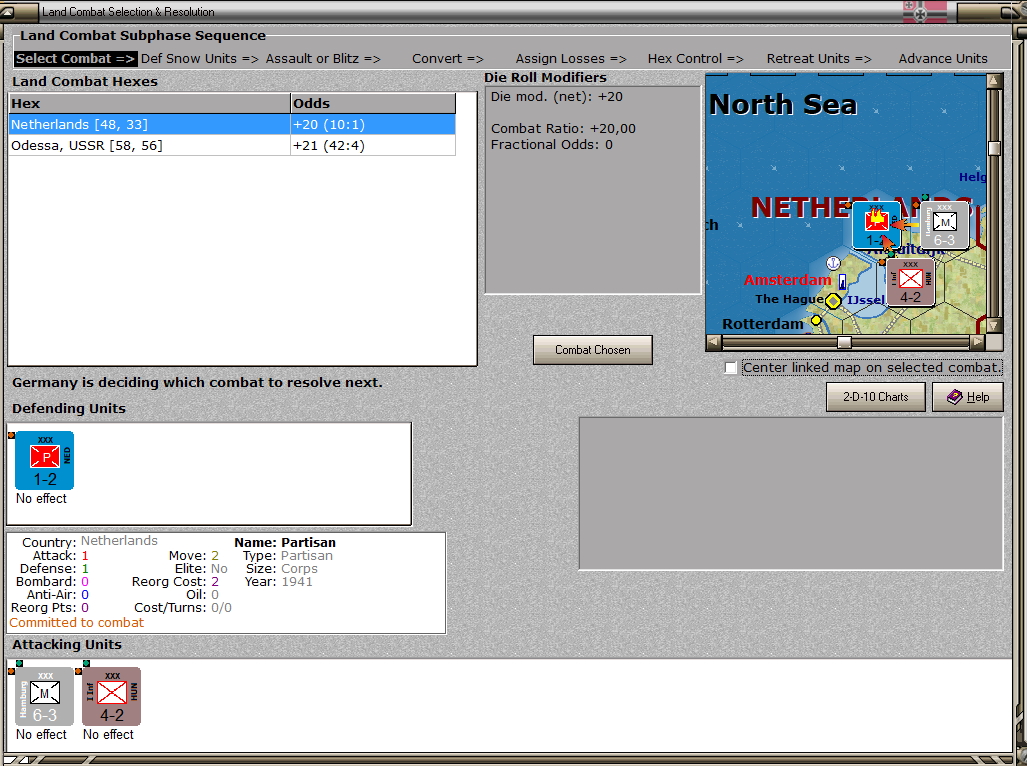1027x766 pixels.
Task: Click the Amsterdam label on the map
Action: click(x=787, y=280)
